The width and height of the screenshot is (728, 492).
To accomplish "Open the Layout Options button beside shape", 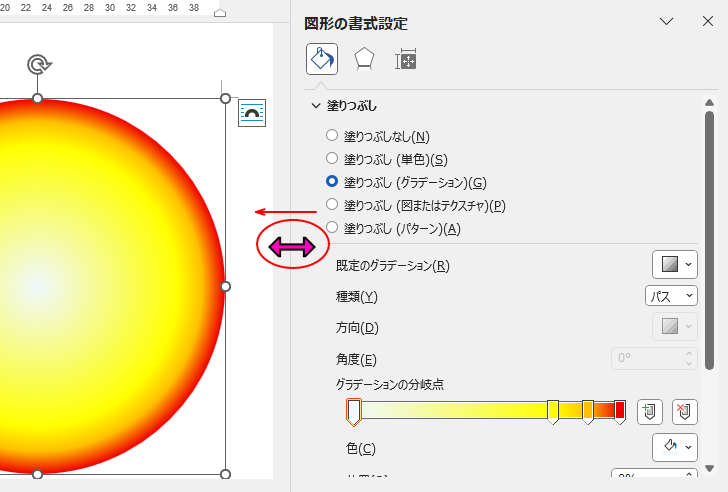I will point(252,113).
